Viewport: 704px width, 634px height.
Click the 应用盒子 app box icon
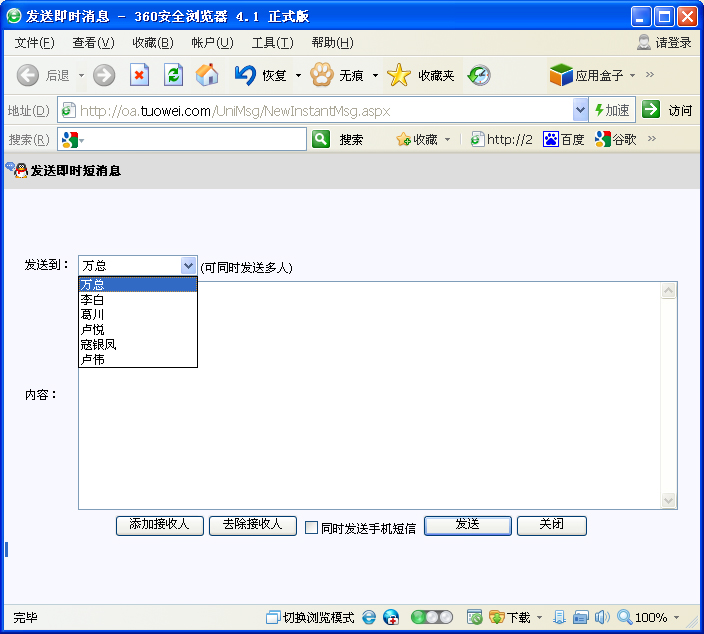(561, 75)
